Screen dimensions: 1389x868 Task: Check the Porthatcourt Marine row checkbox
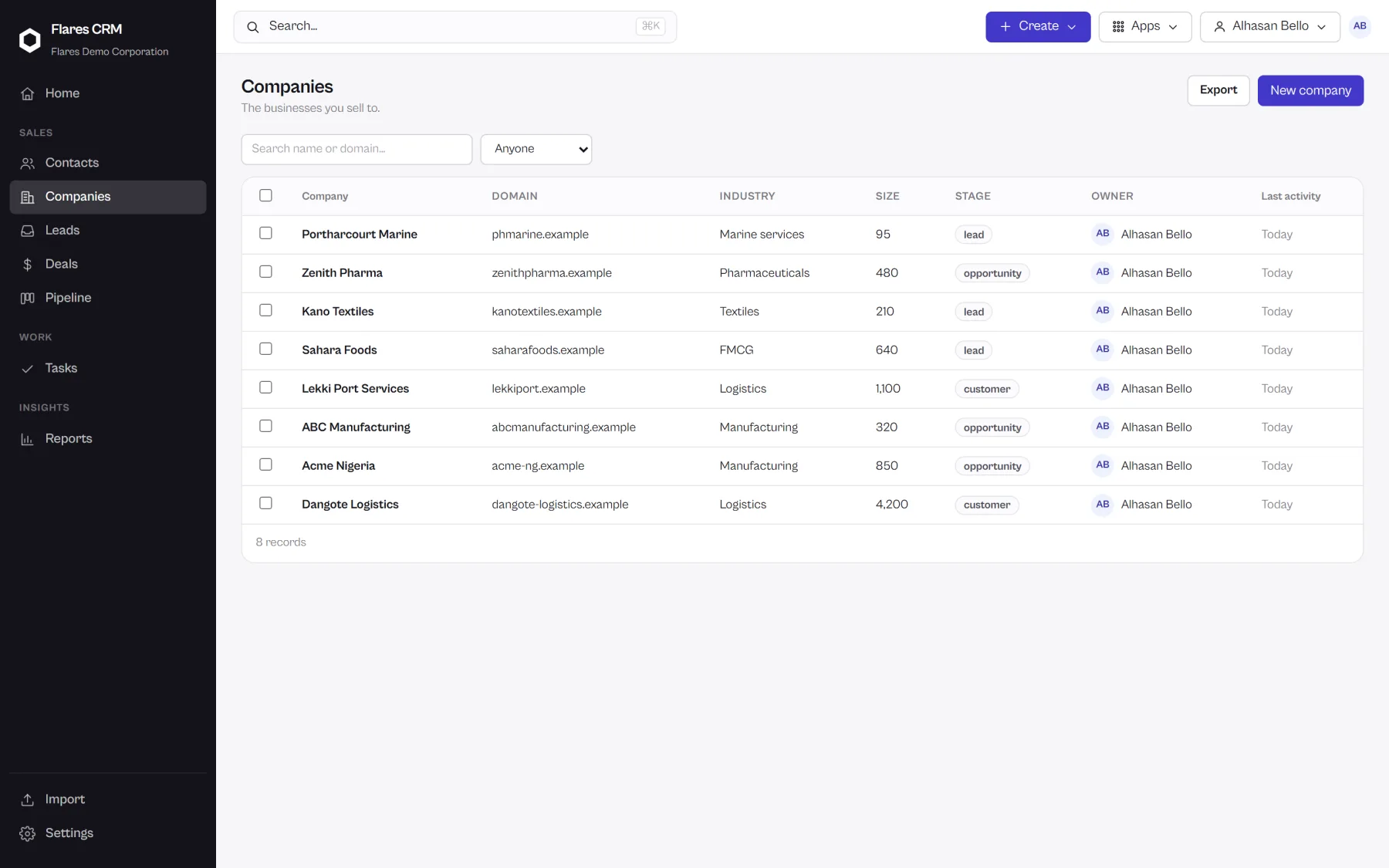(x=265, y=233)
